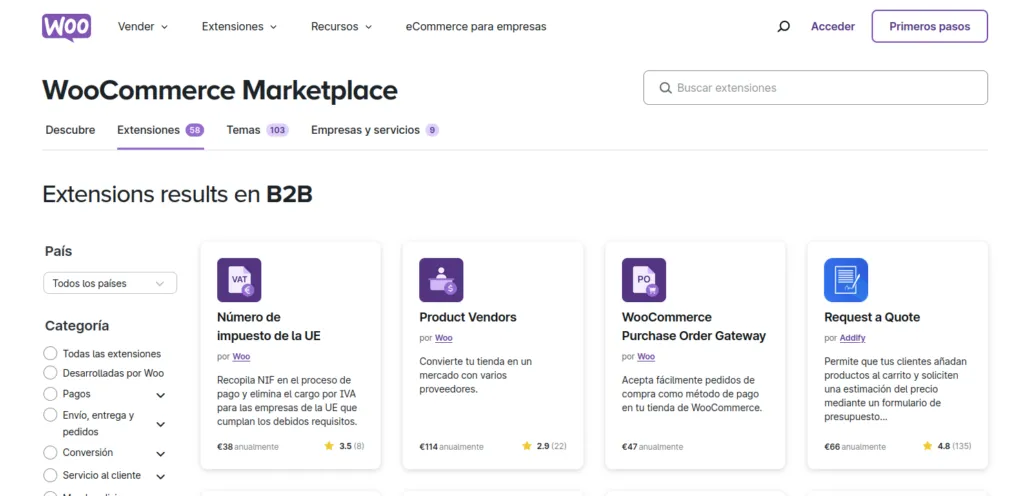This screenshot has height=496, width=1024.
Task: Click the EU VAT Number extension icon
Action: pyautogui.click(x=239, y=280)
